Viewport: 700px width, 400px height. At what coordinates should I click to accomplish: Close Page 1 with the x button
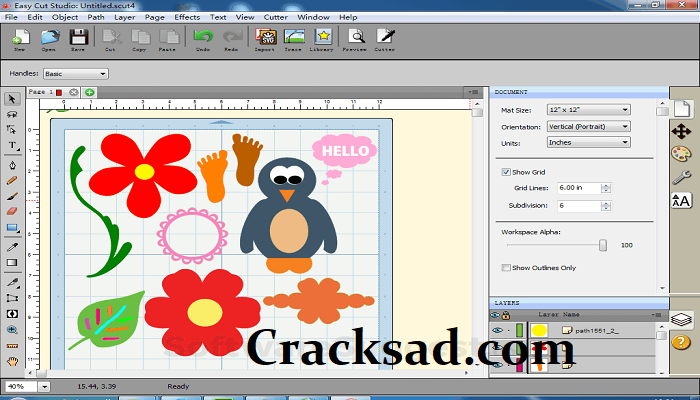point(73,92)
